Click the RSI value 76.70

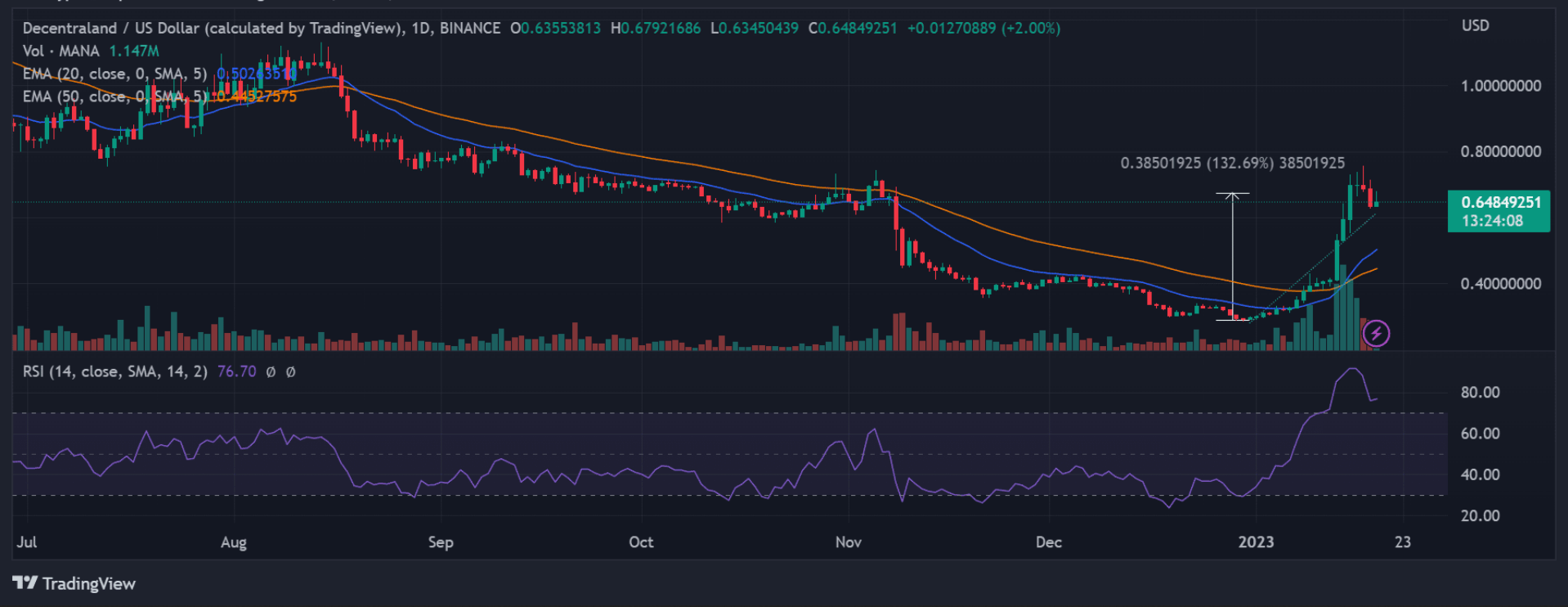coord(236,371)
